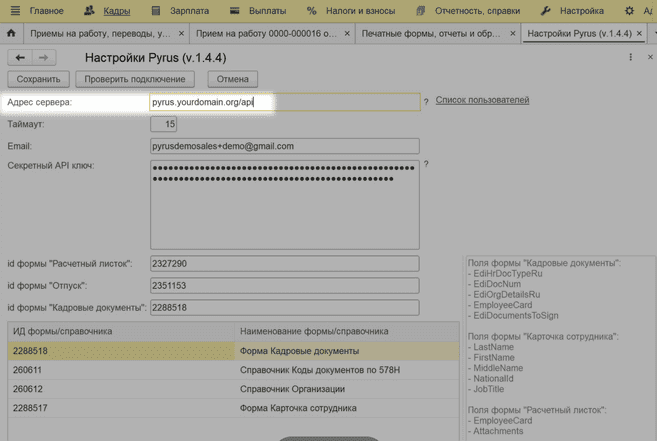Click the home icon tab

pyautogui.click(x=11, y=33)
